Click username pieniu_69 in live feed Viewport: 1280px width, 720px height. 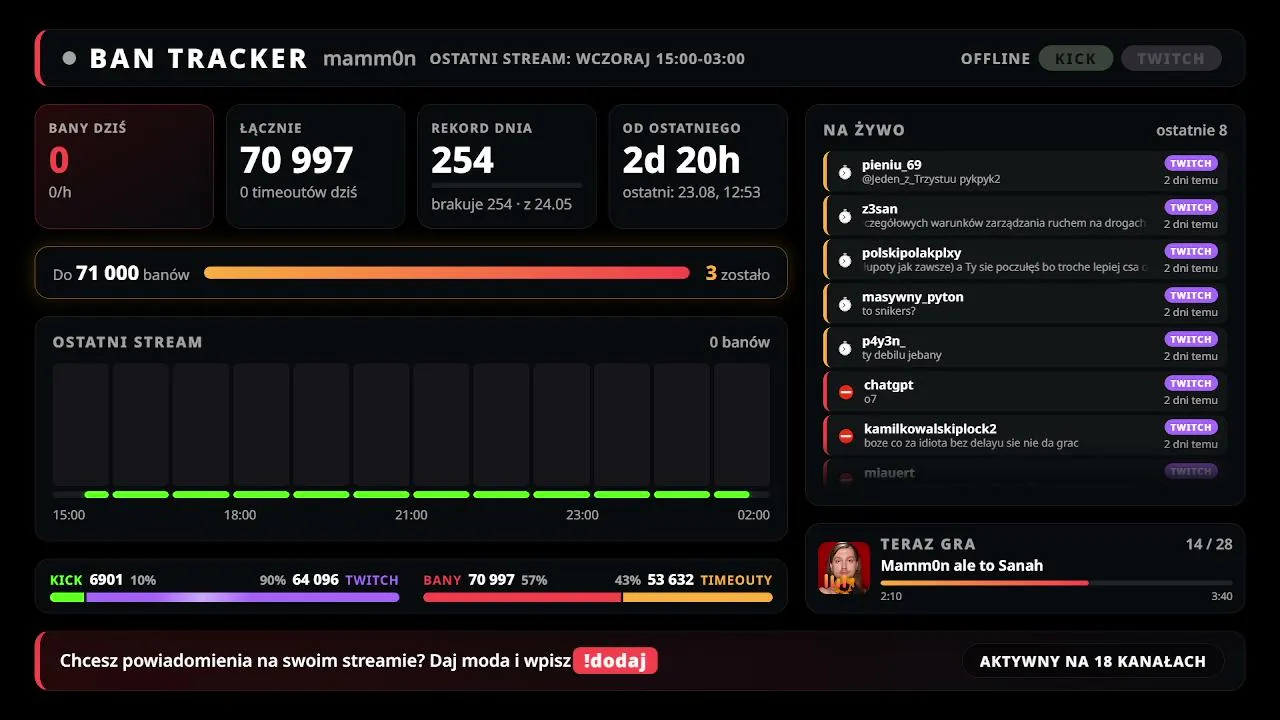point(892,165)
